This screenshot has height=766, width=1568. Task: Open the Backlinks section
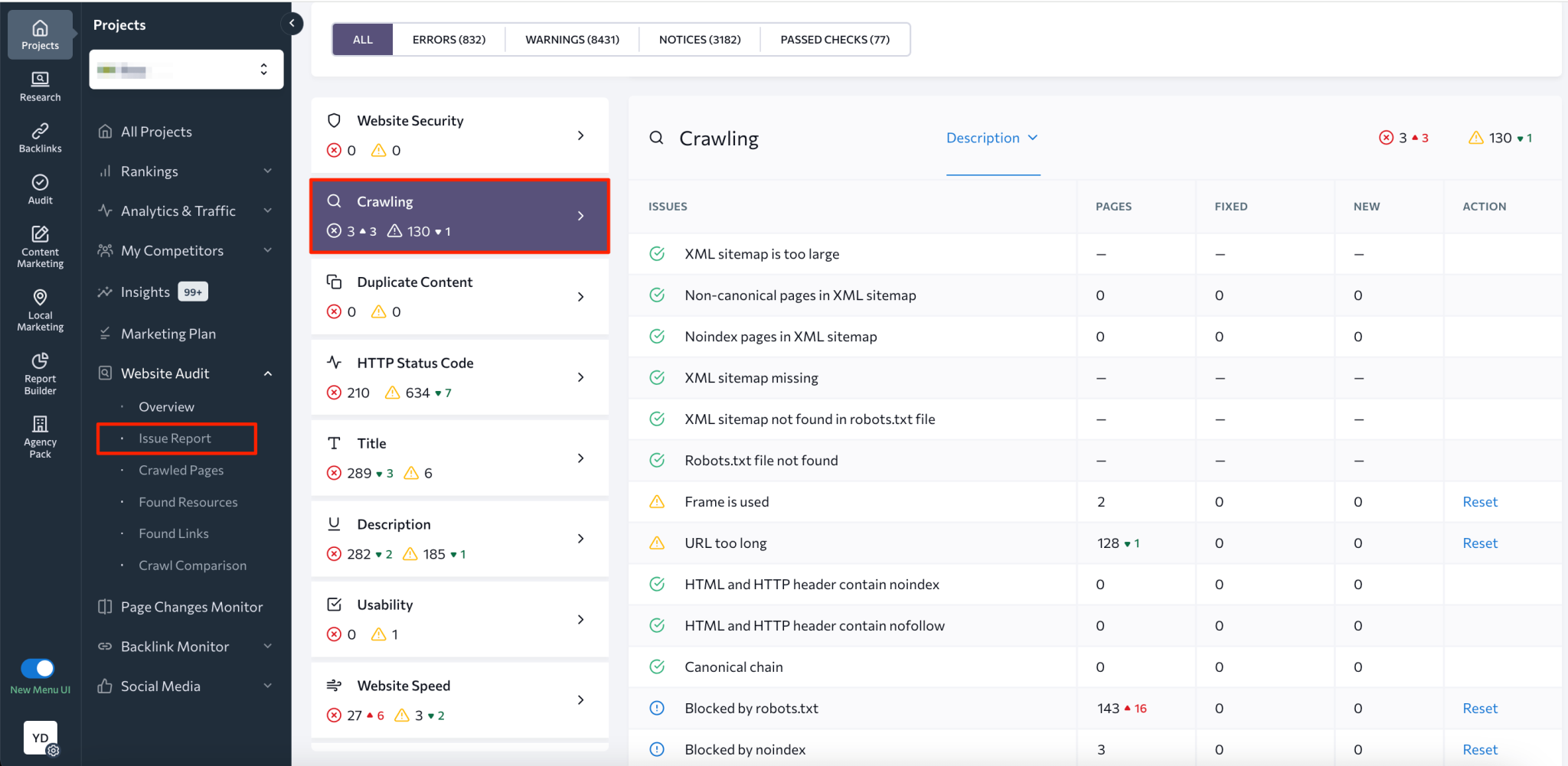tap(39, 138)
